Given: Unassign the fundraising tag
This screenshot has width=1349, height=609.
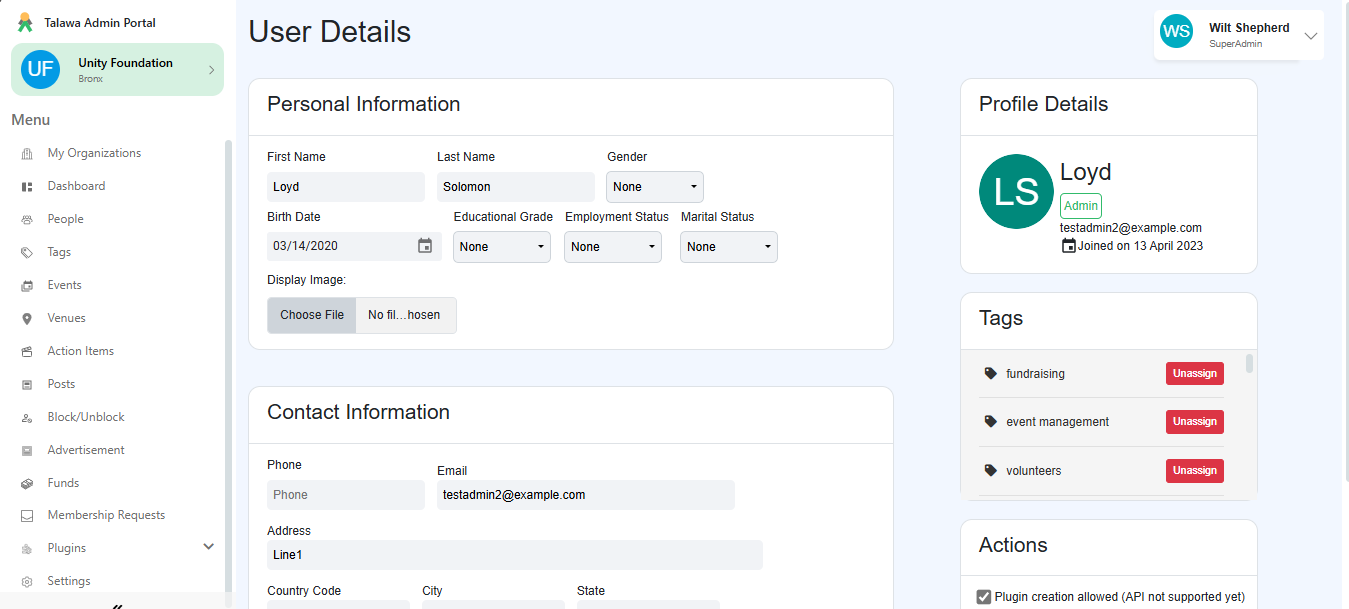Looking at the screenshot, I should tap(1194, 374).
